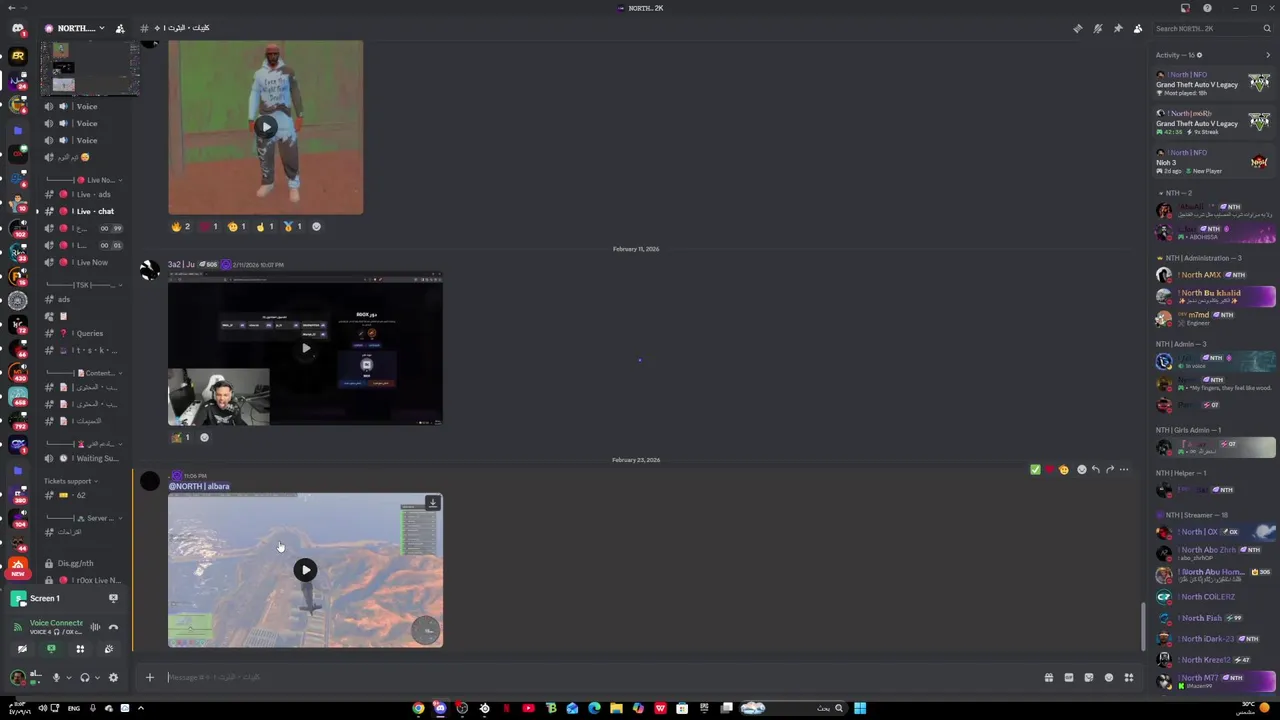Viewport: 1280px width, 720px height.
Task: Open the Live - ads channel
Action: [x=85, y=194]
